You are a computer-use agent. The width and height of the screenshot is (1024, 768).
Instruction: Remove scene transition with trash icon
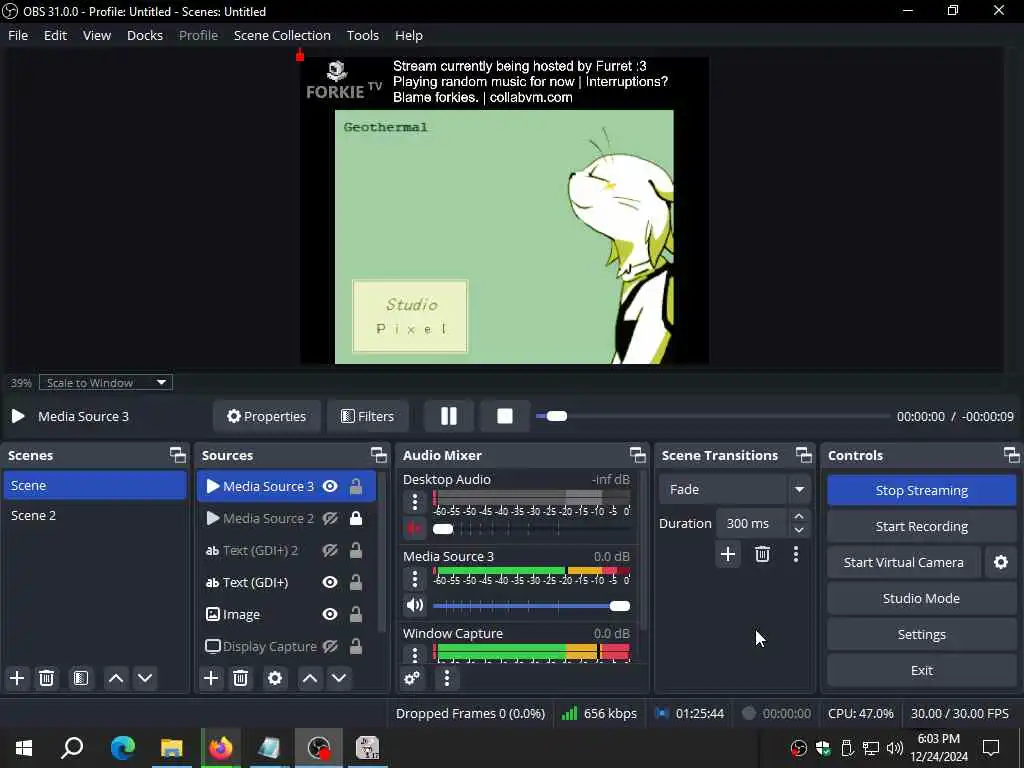click(x=762, y=554)
